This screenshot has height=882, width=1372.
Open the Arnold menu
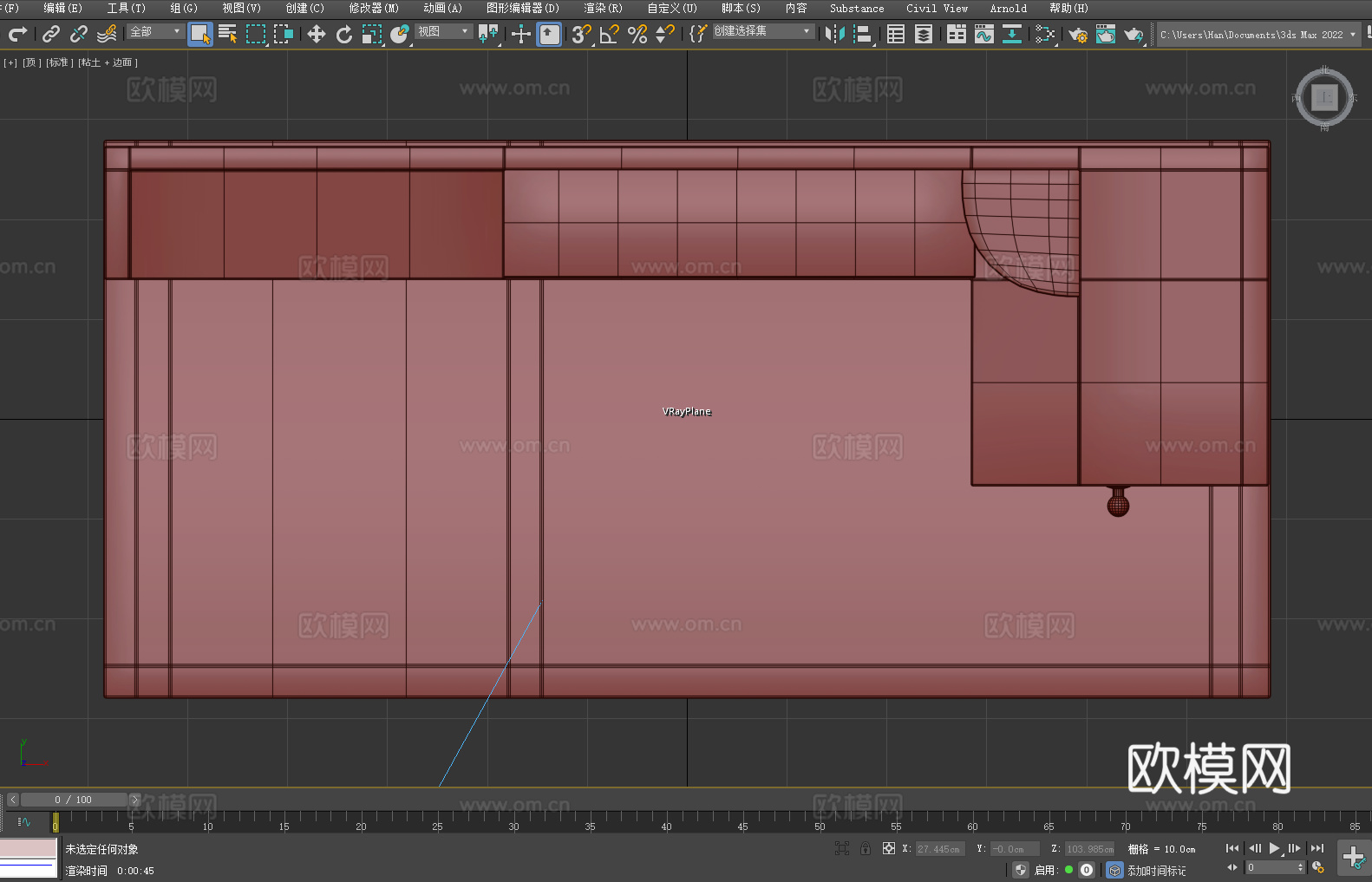[1008, 8]
